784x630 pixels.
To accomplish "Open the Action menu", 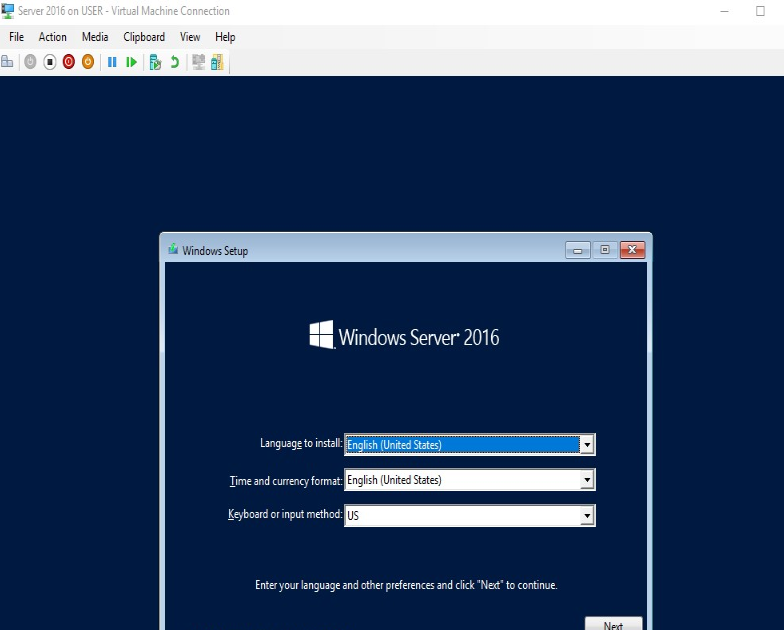I will coord(52,37).
